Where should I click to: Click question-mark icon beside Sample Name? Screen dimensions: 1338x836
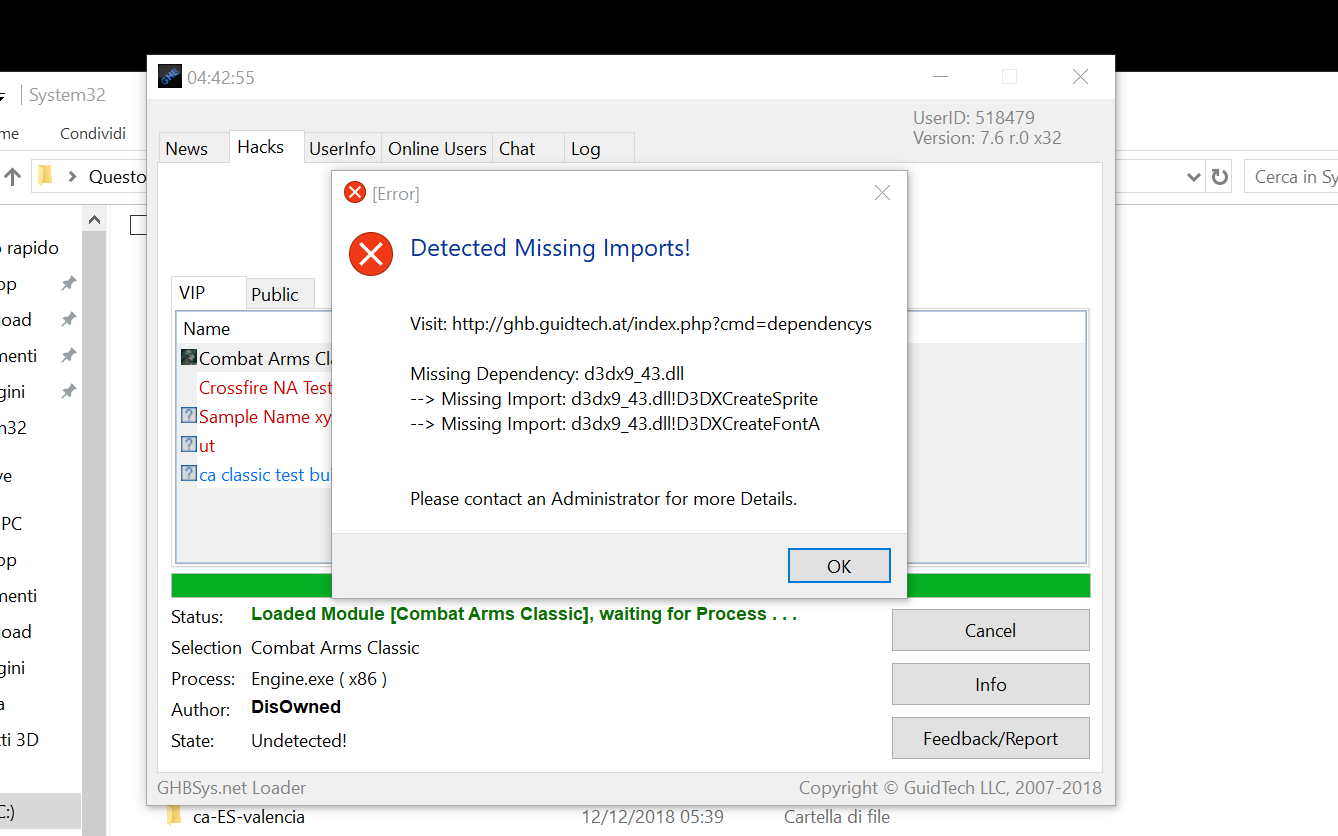click(189, 415)
